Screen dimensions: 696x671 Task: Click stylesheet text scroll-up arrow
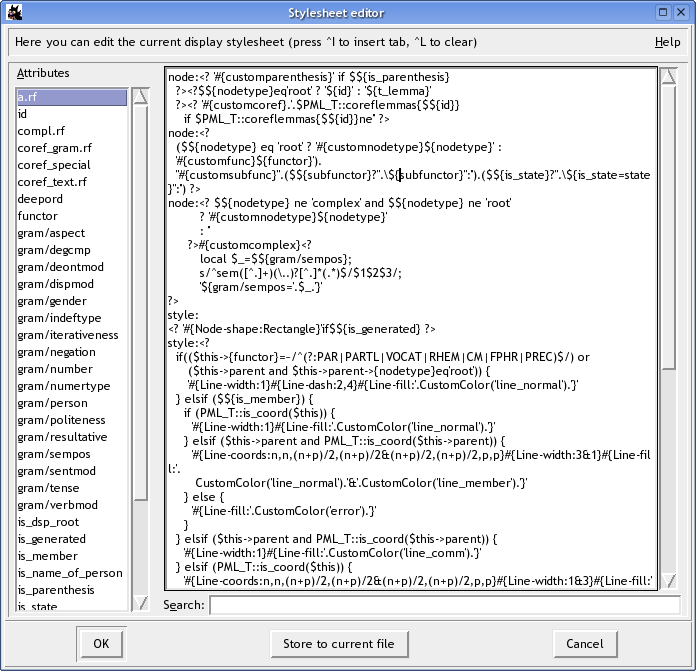pos(668,76)
